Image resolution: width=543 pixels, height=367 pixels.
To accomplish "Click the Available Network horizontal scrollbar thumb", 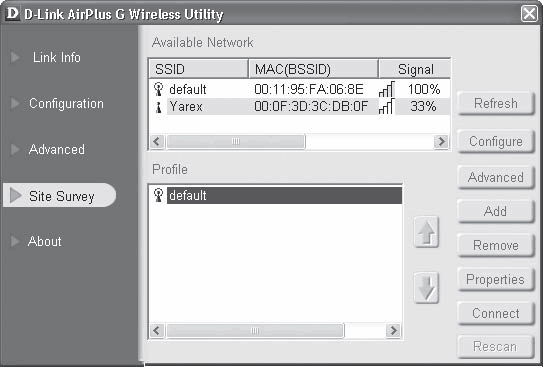I will (x=235, y=141).
